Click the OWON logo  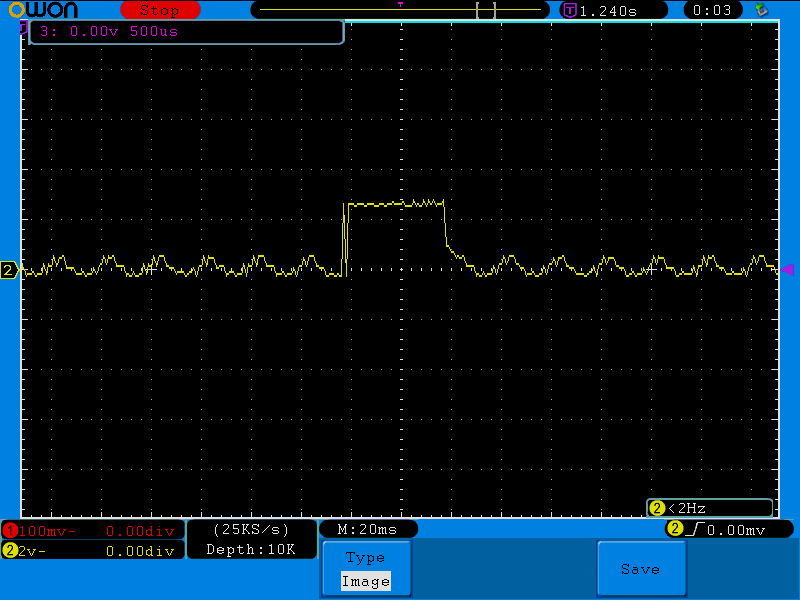tap(43, 10)
